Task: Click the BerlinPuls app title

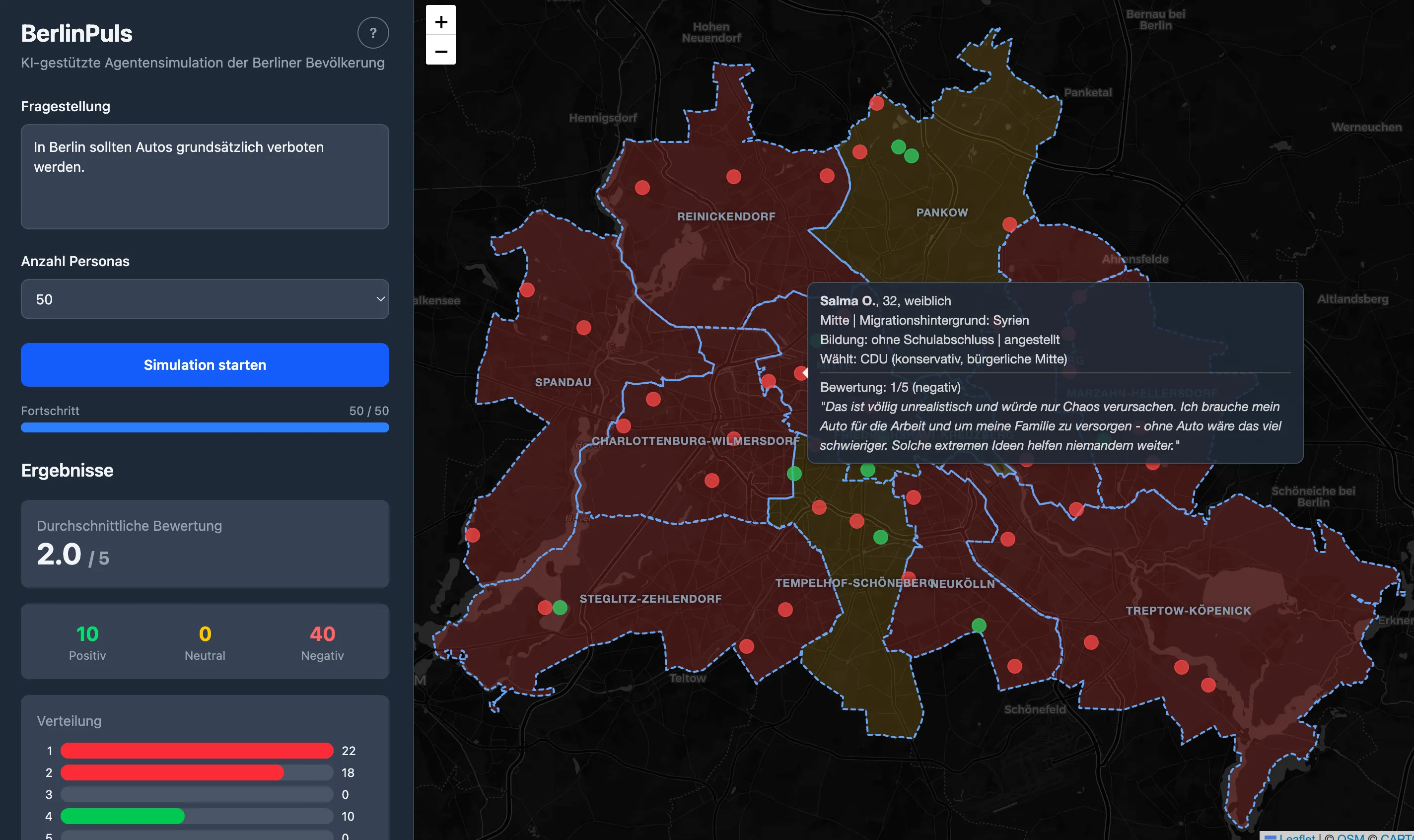Action: (x=76, y=33)
